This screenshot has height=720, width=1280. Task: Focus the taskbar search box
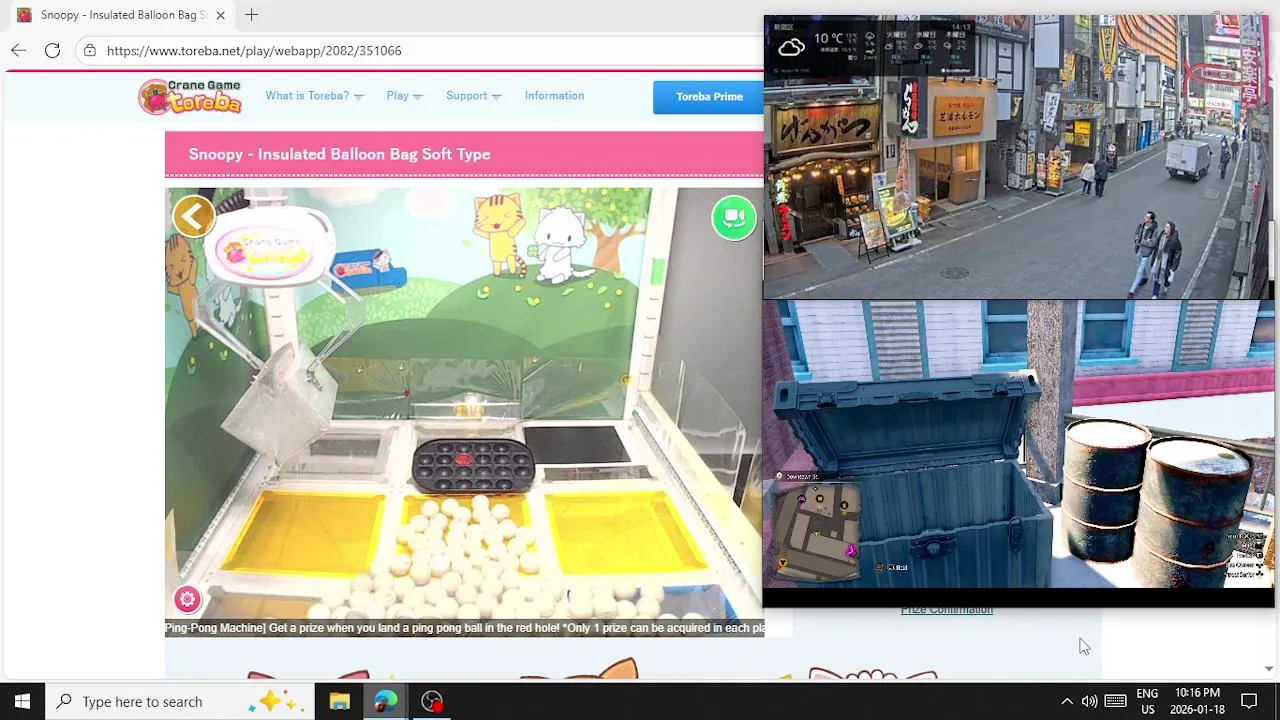[x=180, y=701]
